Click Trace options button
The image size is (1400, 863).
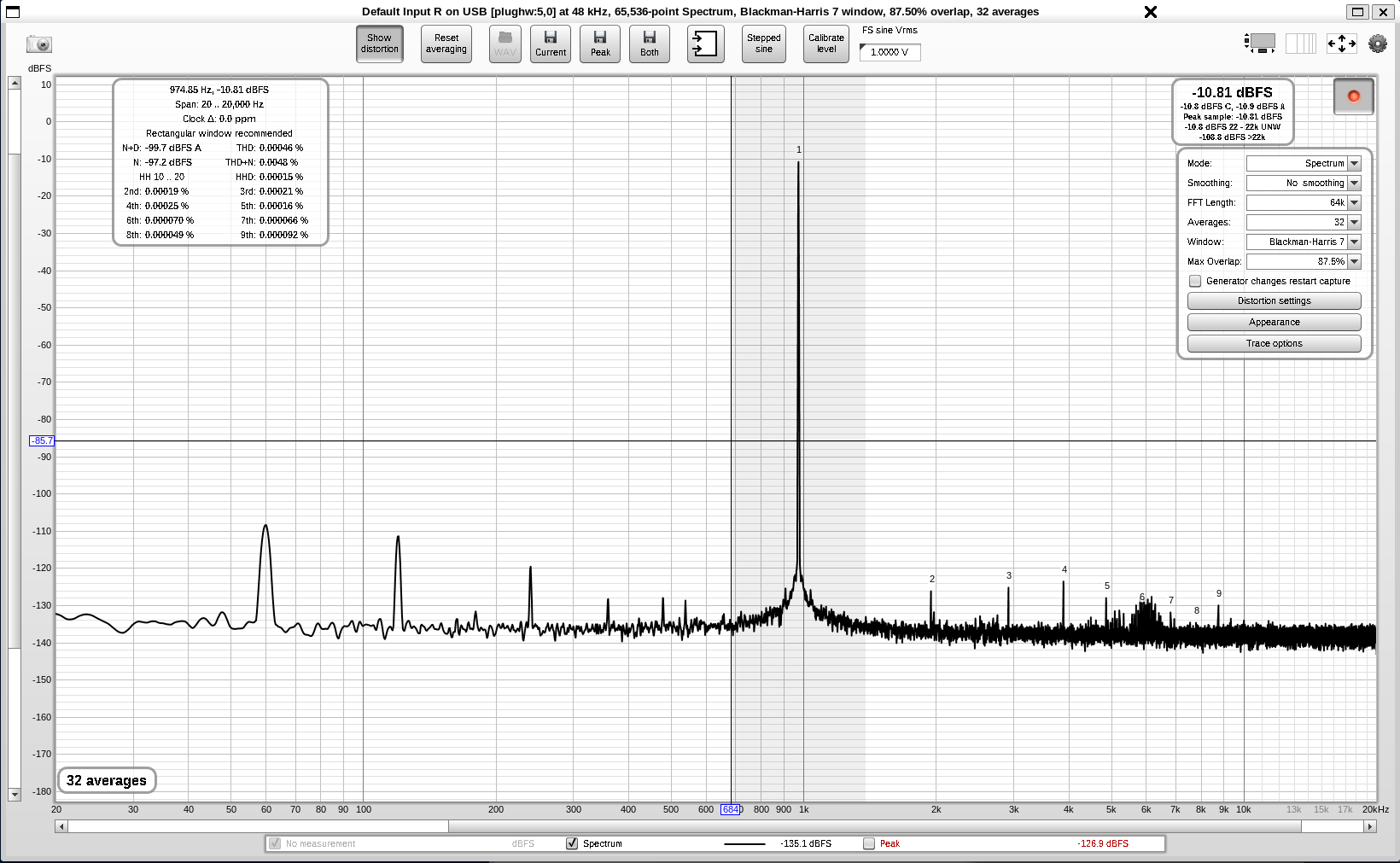click(1274, 344)
